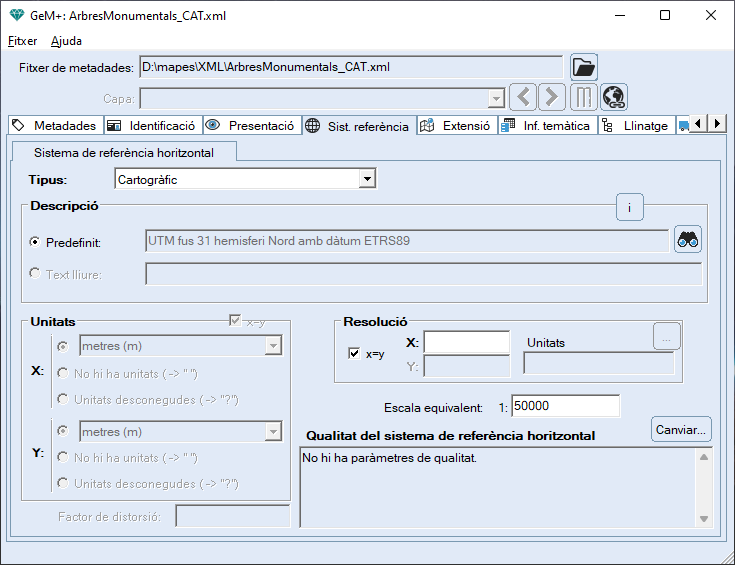
Task: Open X units metres dropdown
Action: (273, 346)
